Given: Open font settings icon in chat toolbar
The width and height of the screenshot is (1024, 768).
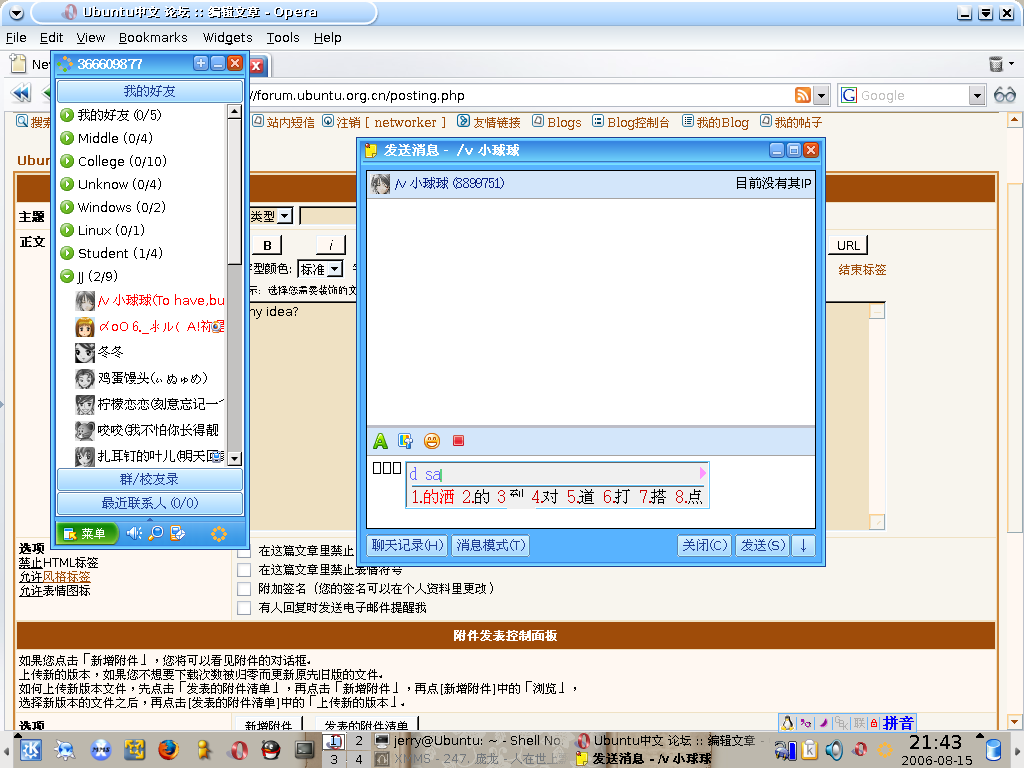Looking at the screenshot, I should [x=380, y=441].
